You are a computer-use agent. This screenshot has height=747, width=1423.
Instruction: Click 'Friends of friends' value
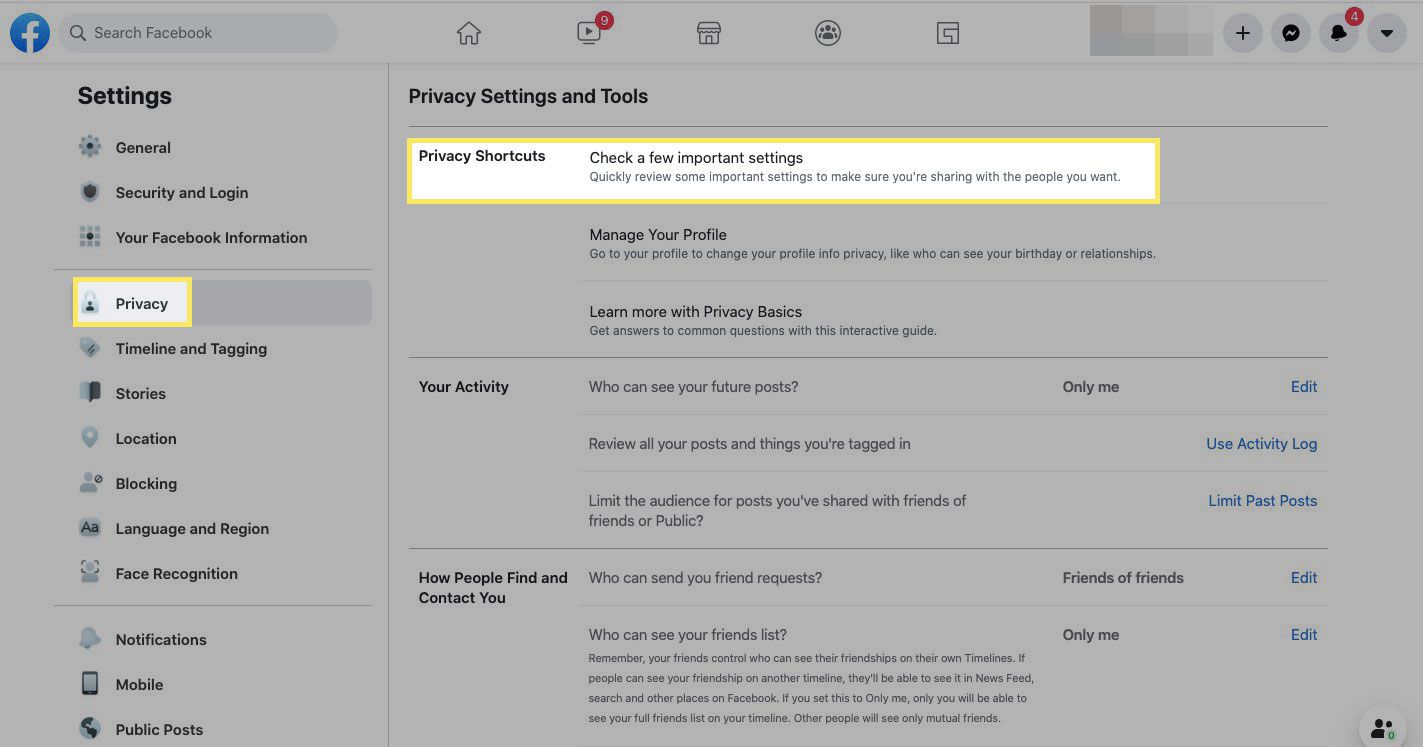1123,578
